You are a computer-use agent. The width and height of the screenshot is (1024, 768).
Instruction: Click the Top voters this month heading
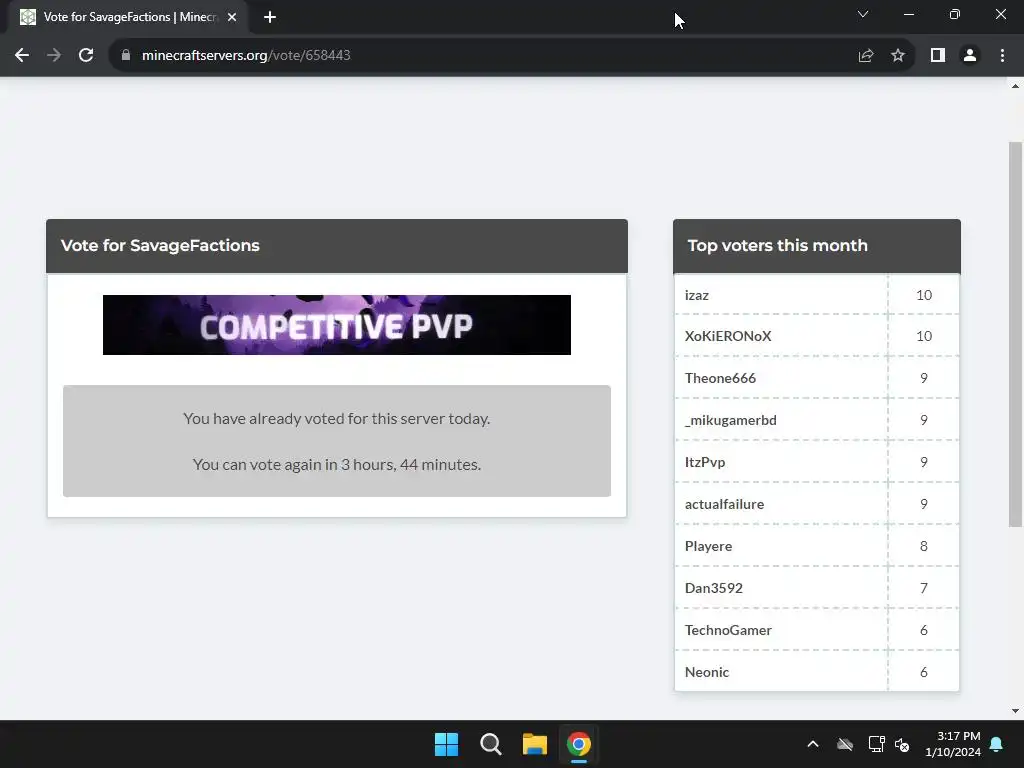click(x=778, y=246)
